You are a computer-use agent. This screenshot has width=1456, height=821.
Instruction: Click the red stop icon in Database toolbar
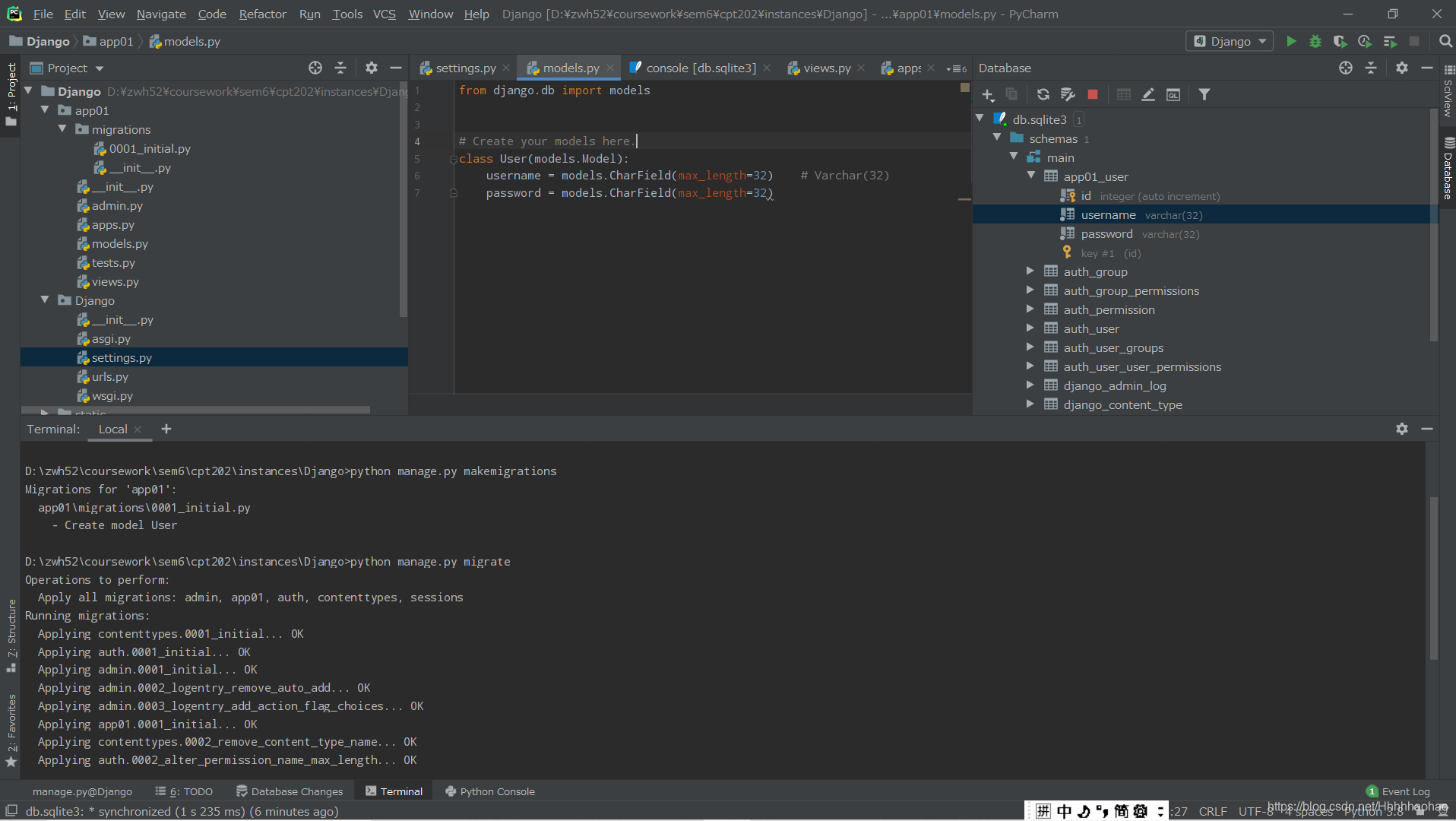point(1093,95)
